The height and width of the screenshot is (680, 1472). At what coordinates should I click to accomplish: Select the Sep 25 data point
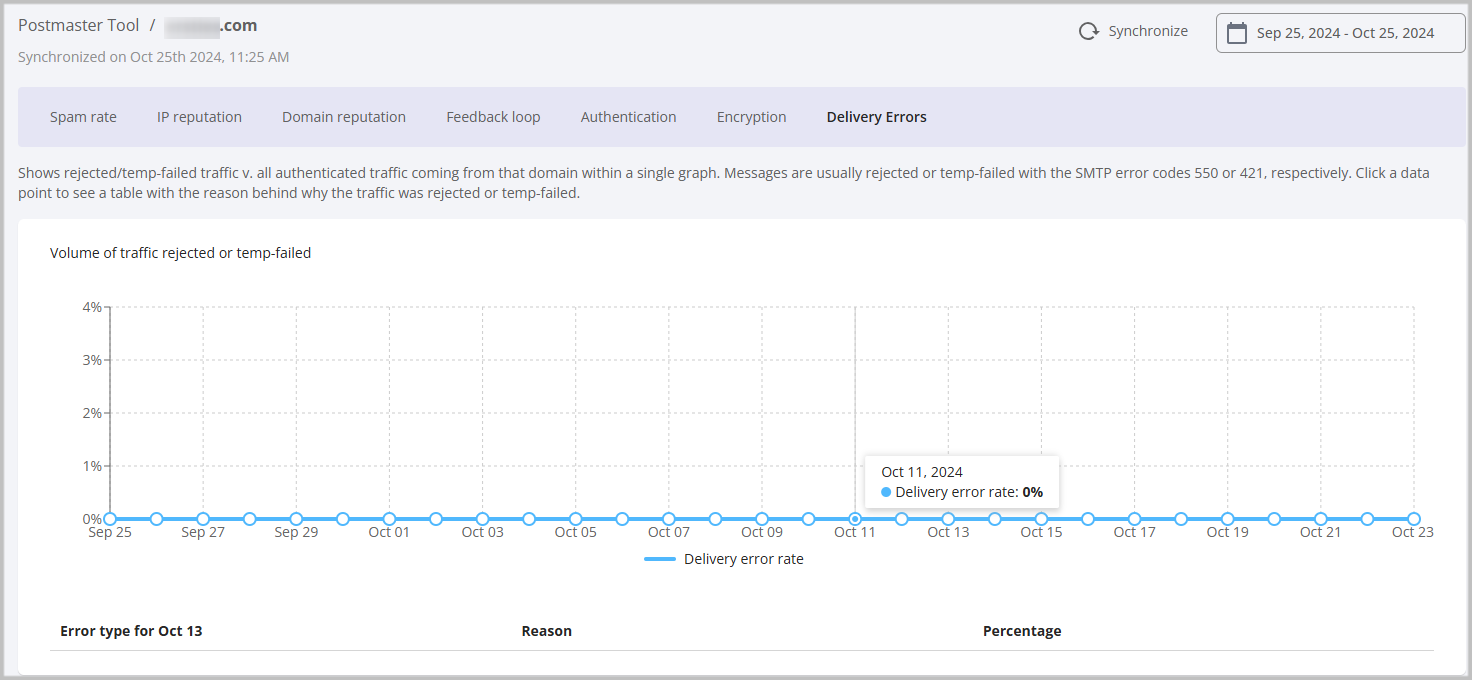(110, 519)
